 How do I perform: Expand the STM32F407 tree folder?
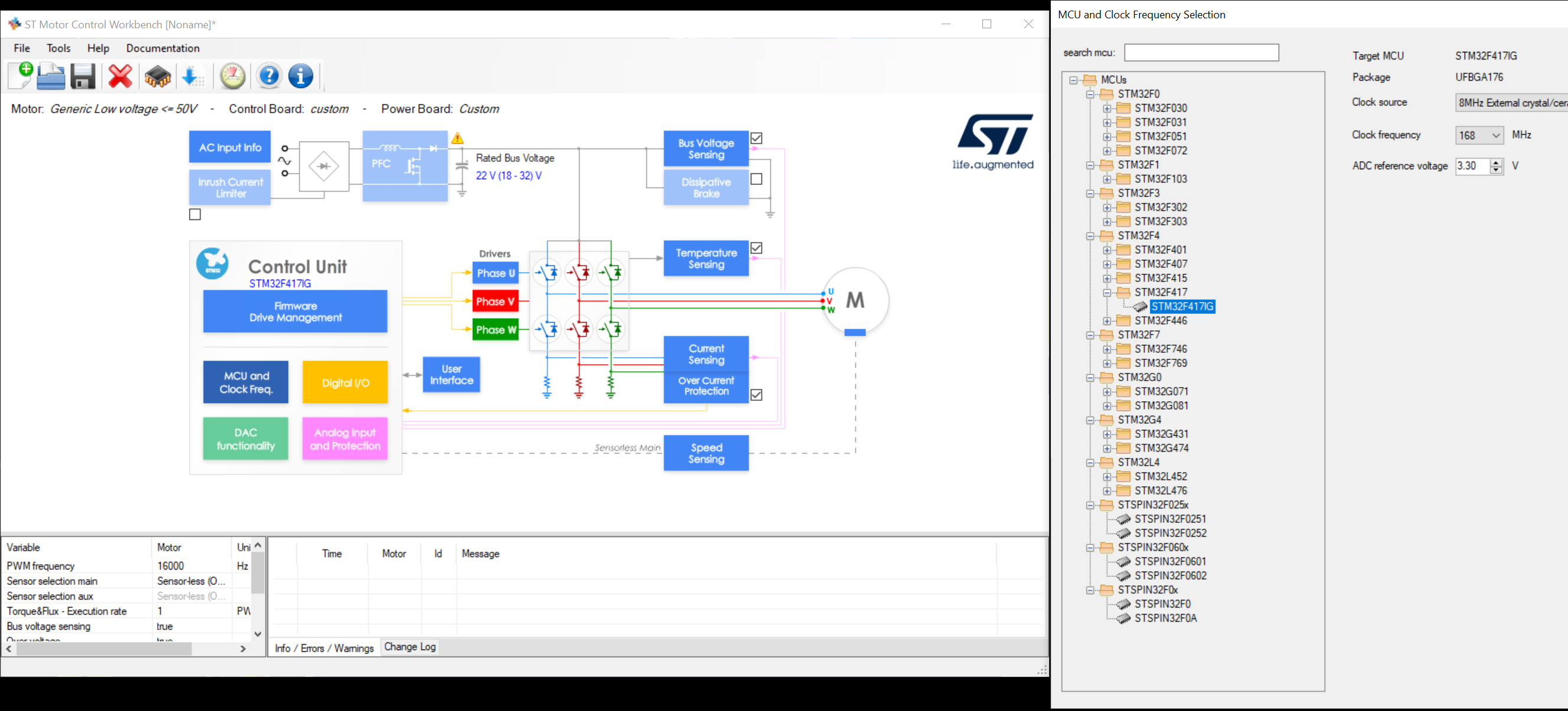coord(1107,264)
